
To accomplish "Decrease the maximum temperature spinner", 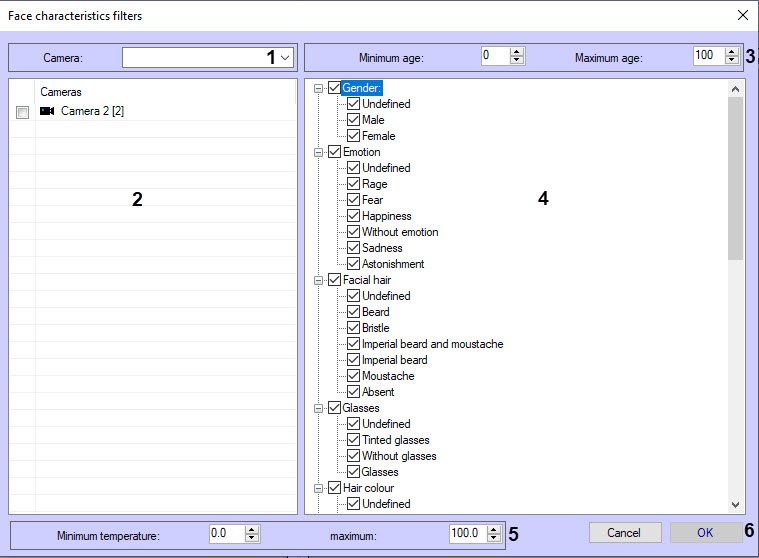I will click(493, 539).
